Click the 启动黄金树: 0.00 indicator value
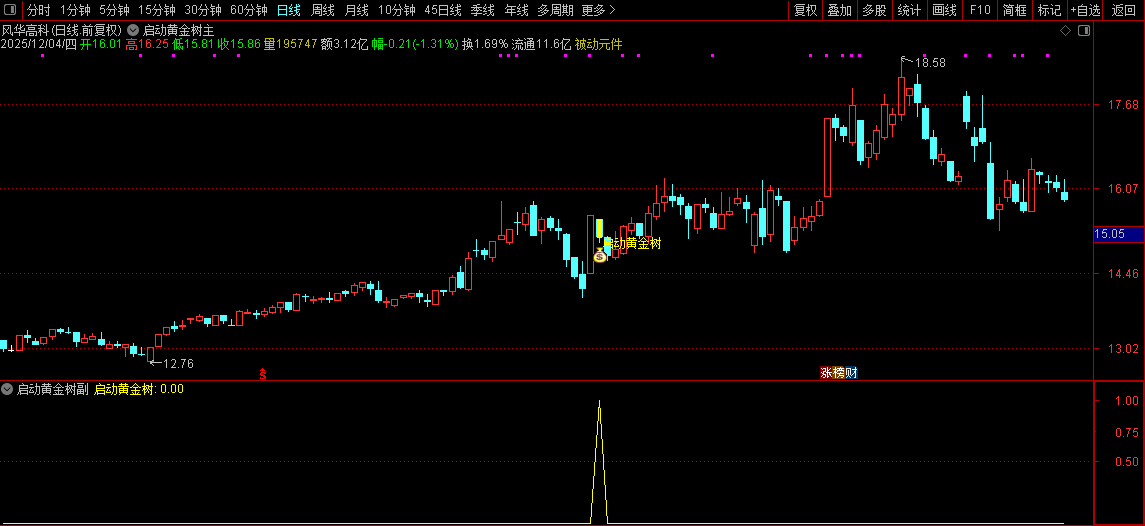 [139, 389]
